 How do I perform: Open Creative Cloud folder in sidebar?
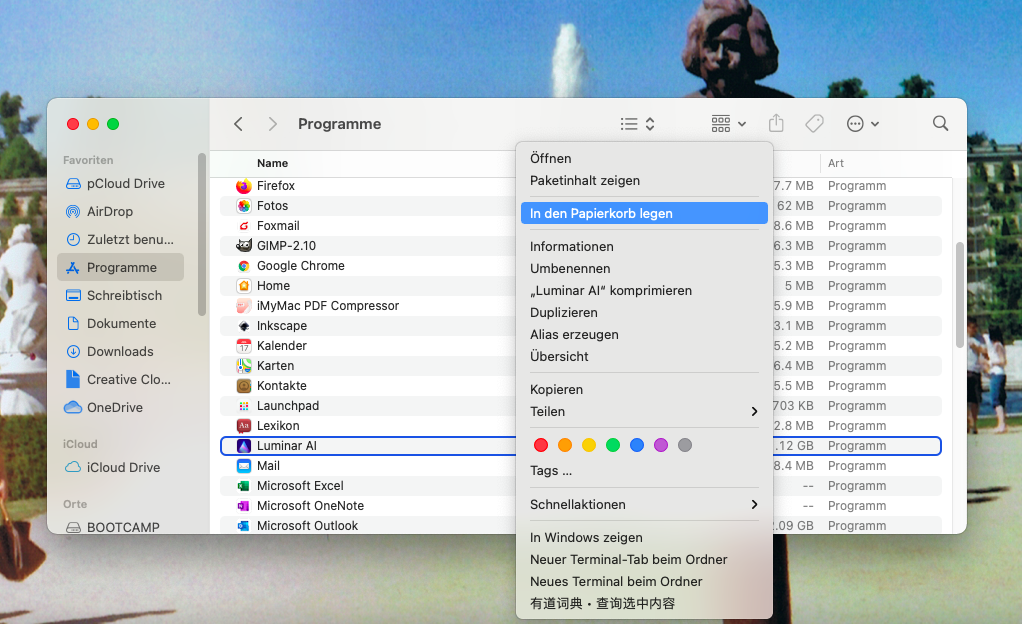click(121, 380)
